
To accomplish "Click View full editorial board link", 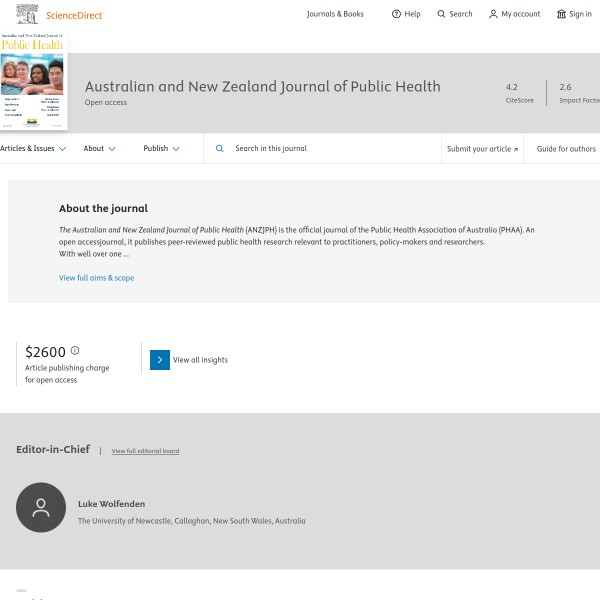I will coord(145,451).
